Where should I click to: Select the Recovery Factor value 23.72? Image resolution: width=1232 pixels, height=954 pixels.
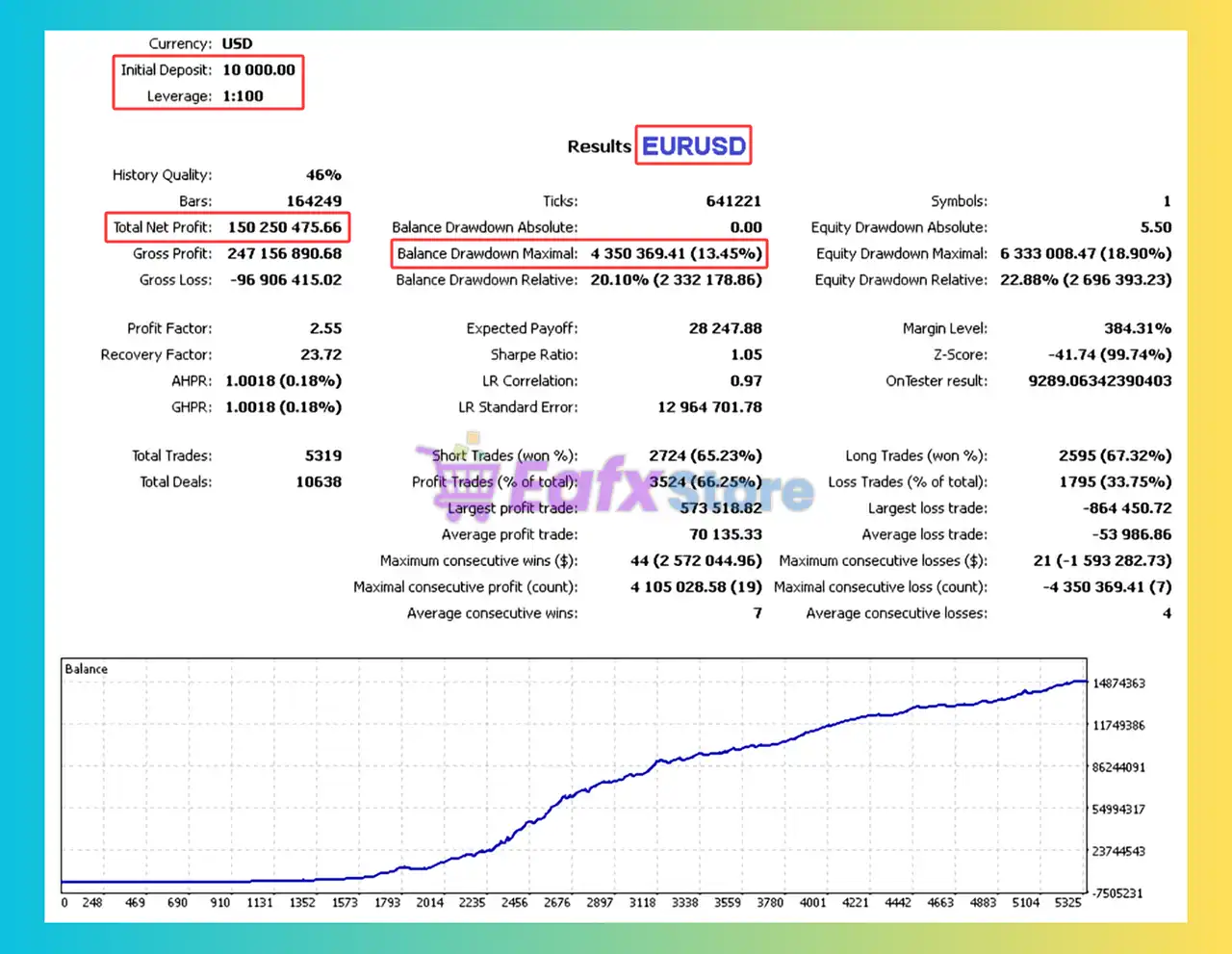[321, 355]
